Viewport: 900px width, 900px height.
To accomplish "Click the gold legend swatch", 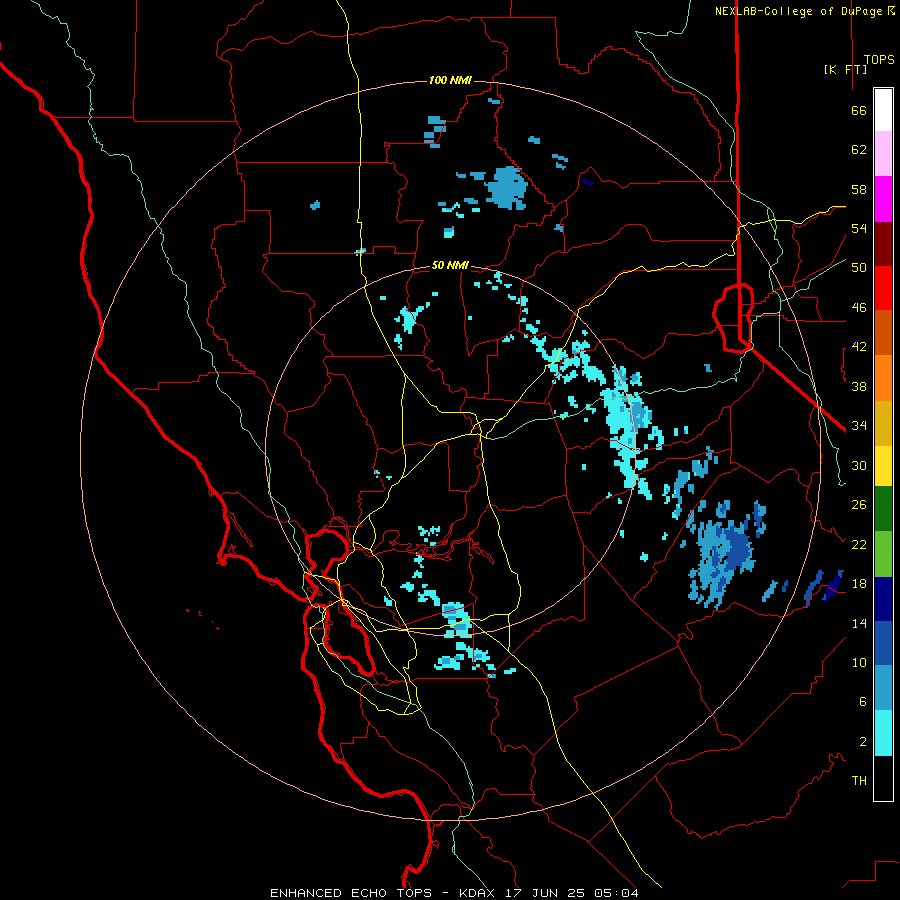I will pyautogui.click(x=883, y=423).
